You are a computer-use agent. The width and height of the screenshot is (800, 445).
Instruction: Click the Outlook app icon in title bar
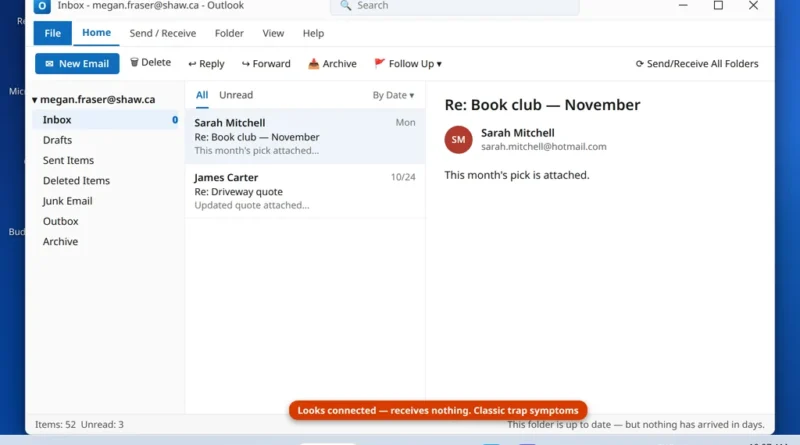[x=42, y=6]
